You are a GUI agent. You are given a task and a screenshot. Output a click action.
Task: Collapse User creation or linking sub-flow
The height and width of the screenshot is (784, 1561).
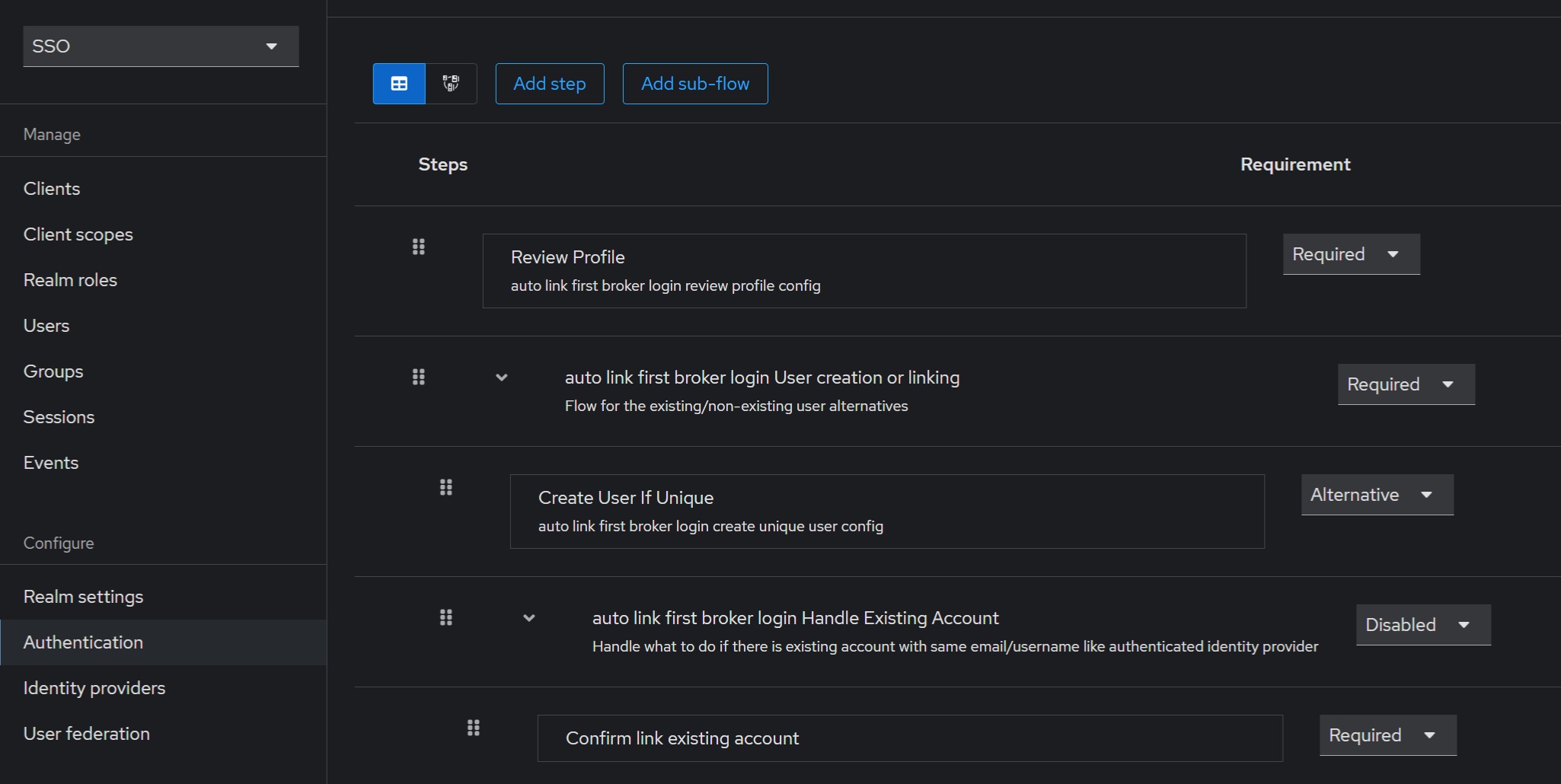[x=502, y=378]
